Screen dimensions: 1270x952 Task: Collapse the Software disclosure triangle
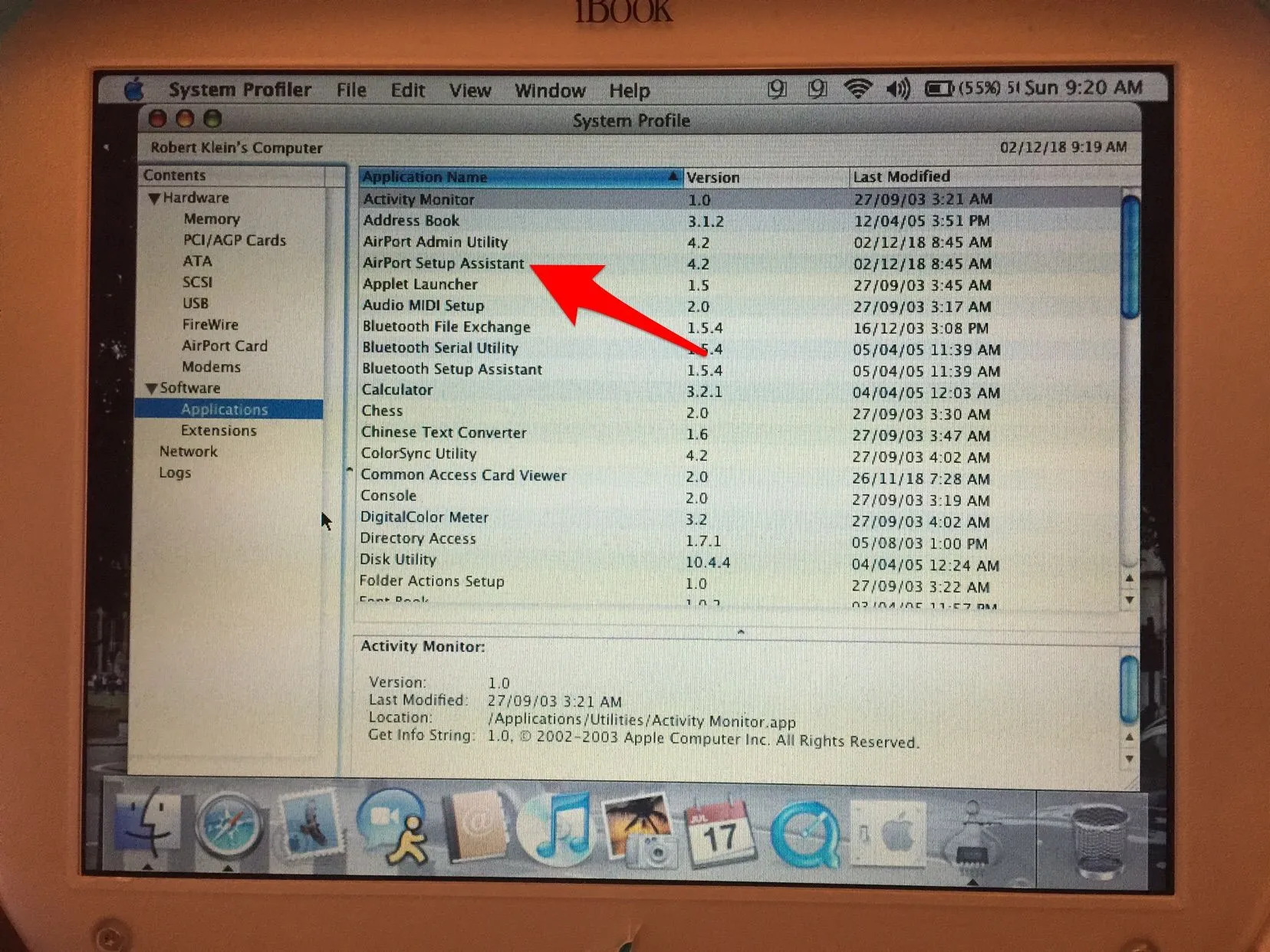151,389
